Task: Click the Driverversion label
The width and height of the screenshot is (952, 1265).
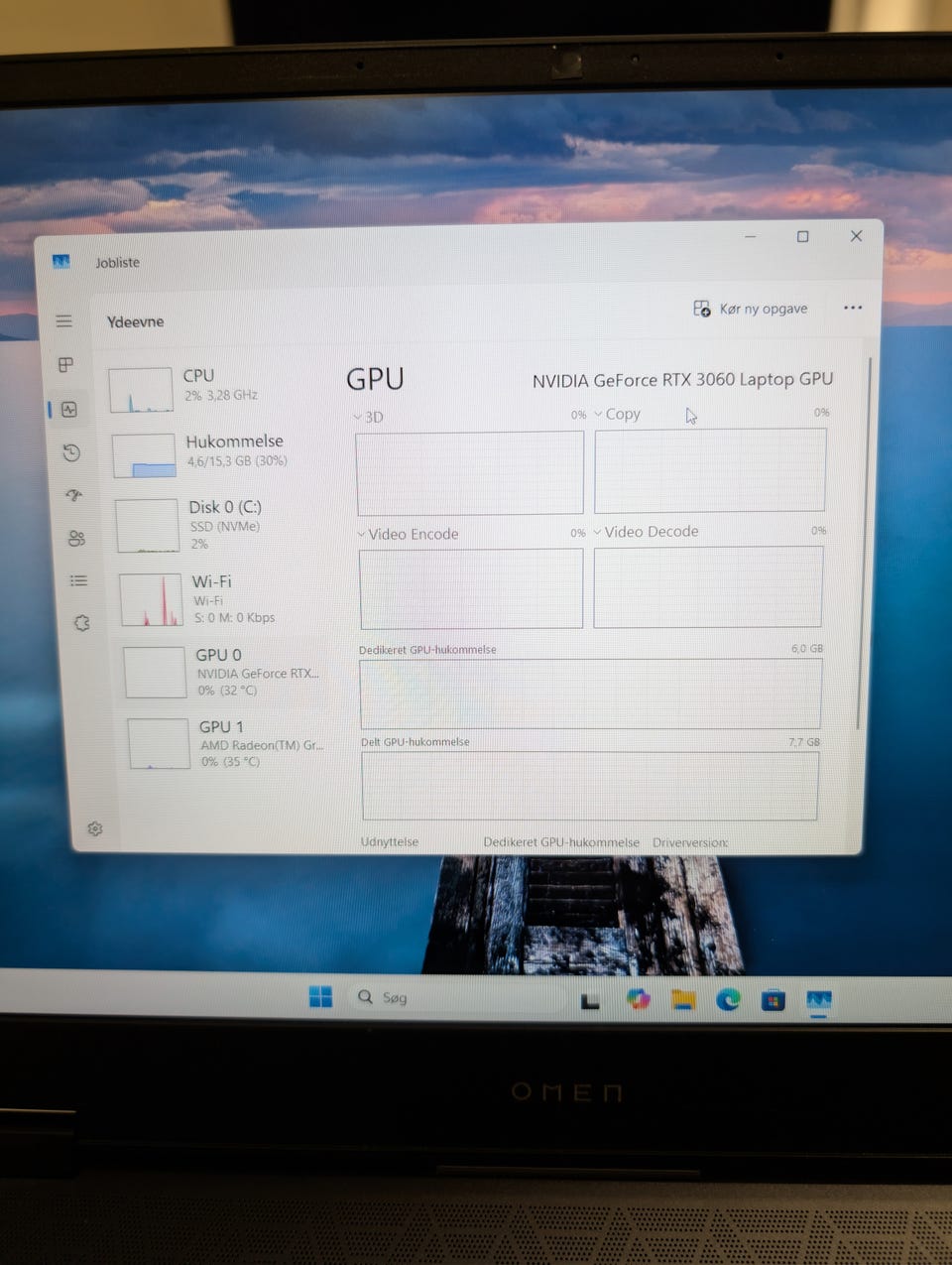Action: click(x=690, y=842)
